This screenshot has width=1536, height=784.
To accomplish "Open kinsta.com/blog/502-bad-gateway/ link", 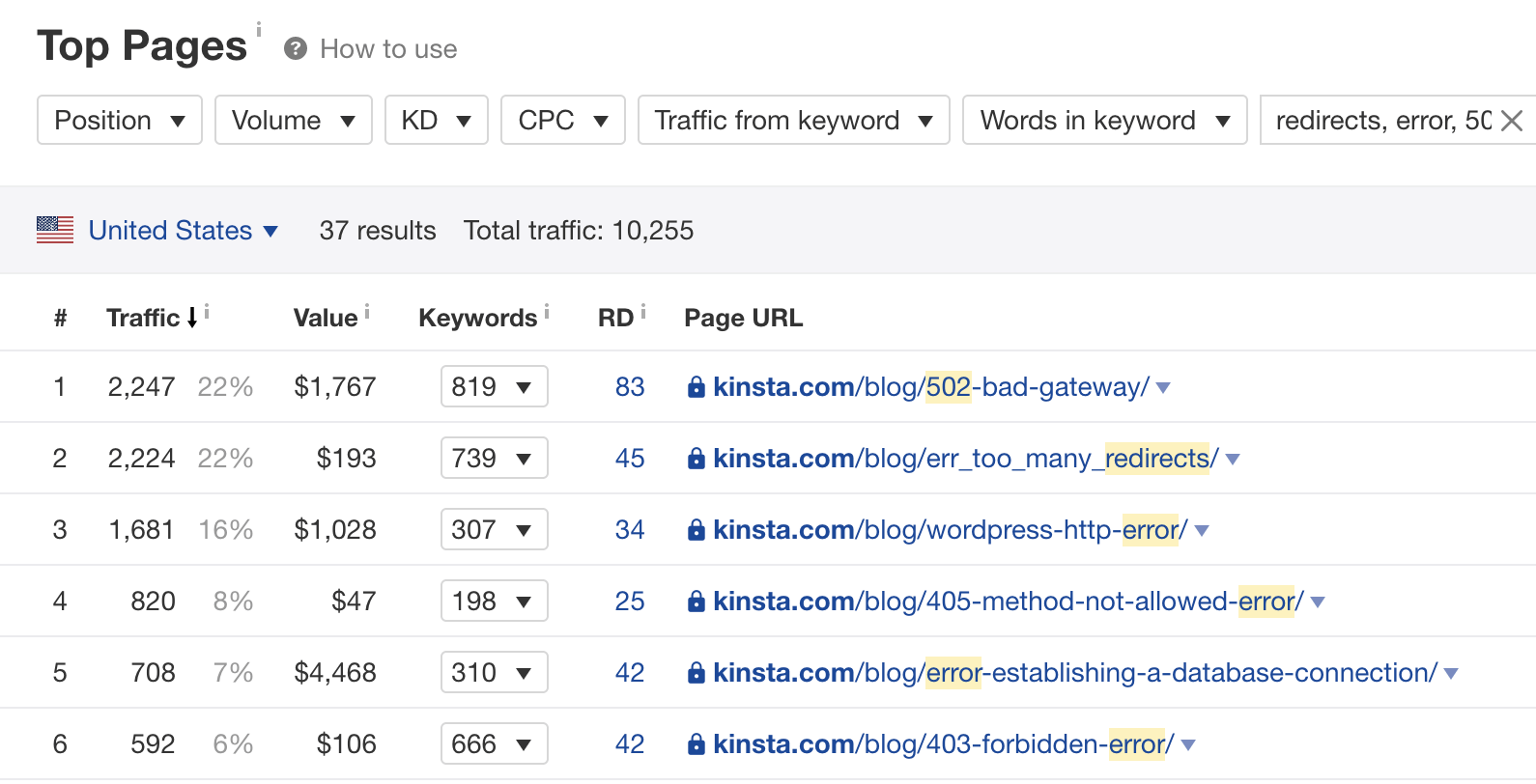I will [931, 387].
